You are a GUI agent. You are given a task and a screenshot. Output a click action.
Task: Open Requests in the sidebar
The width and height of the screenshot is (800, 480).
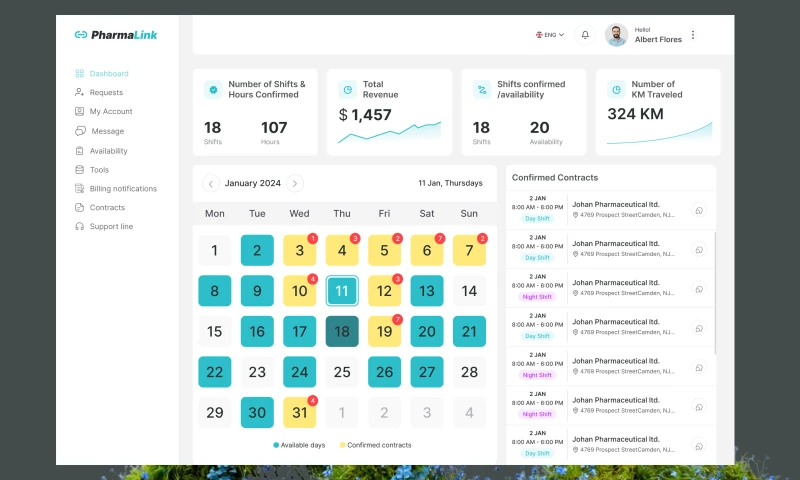[x=99, y=92]
